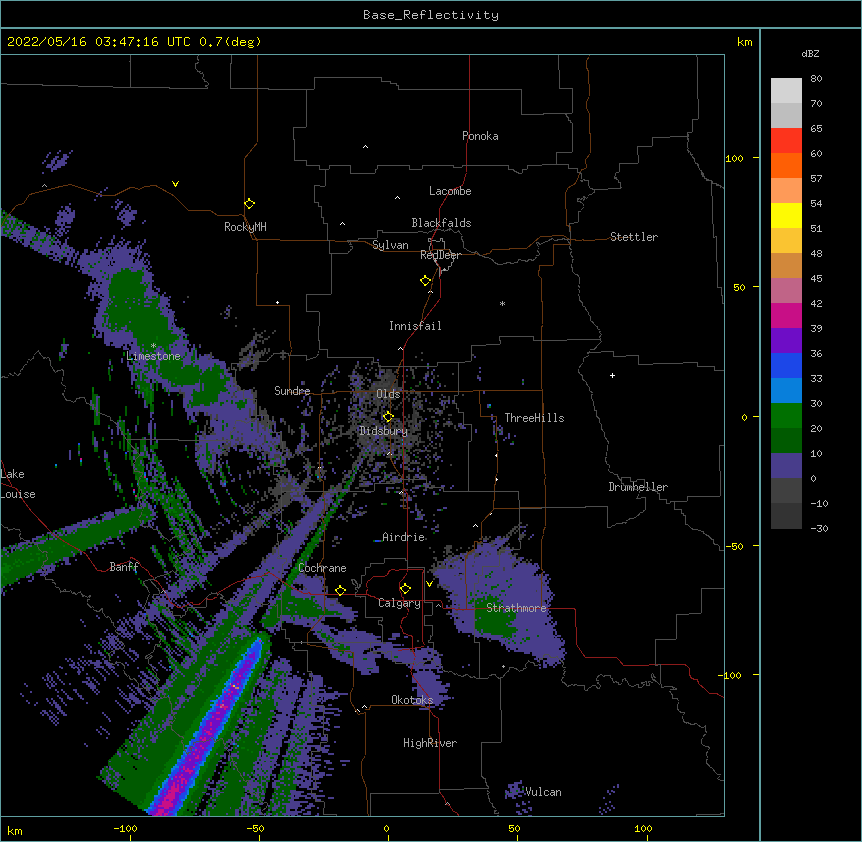Click the Ponoka city label

480,136
